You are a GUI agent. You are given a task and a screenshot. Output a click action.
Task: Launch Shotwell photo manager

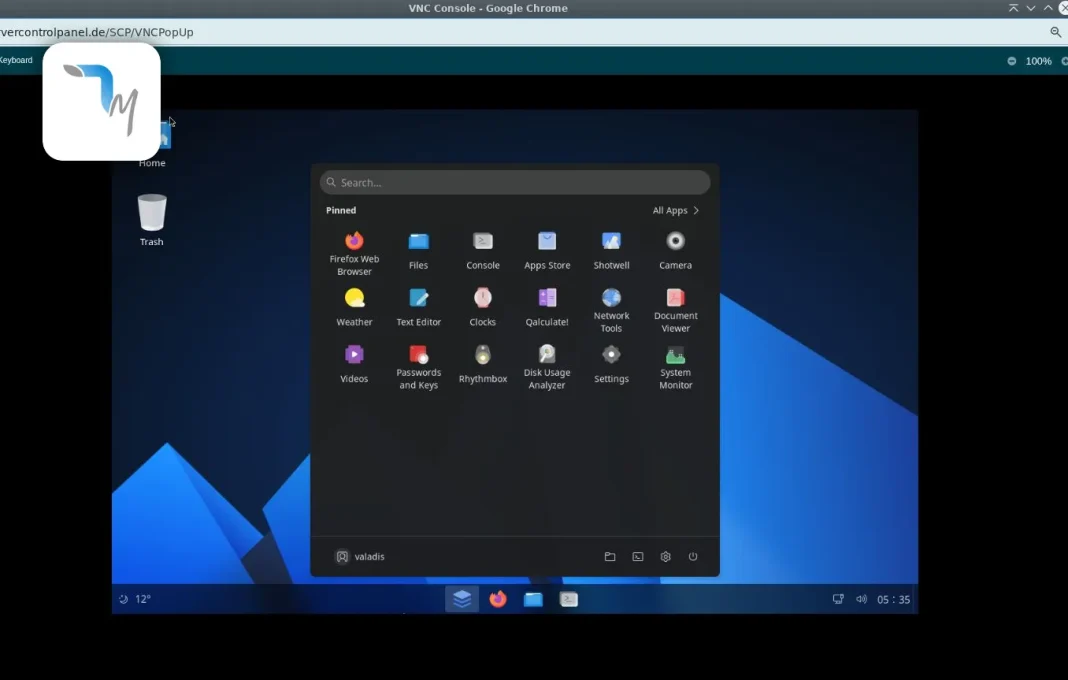tap(611, 252)
